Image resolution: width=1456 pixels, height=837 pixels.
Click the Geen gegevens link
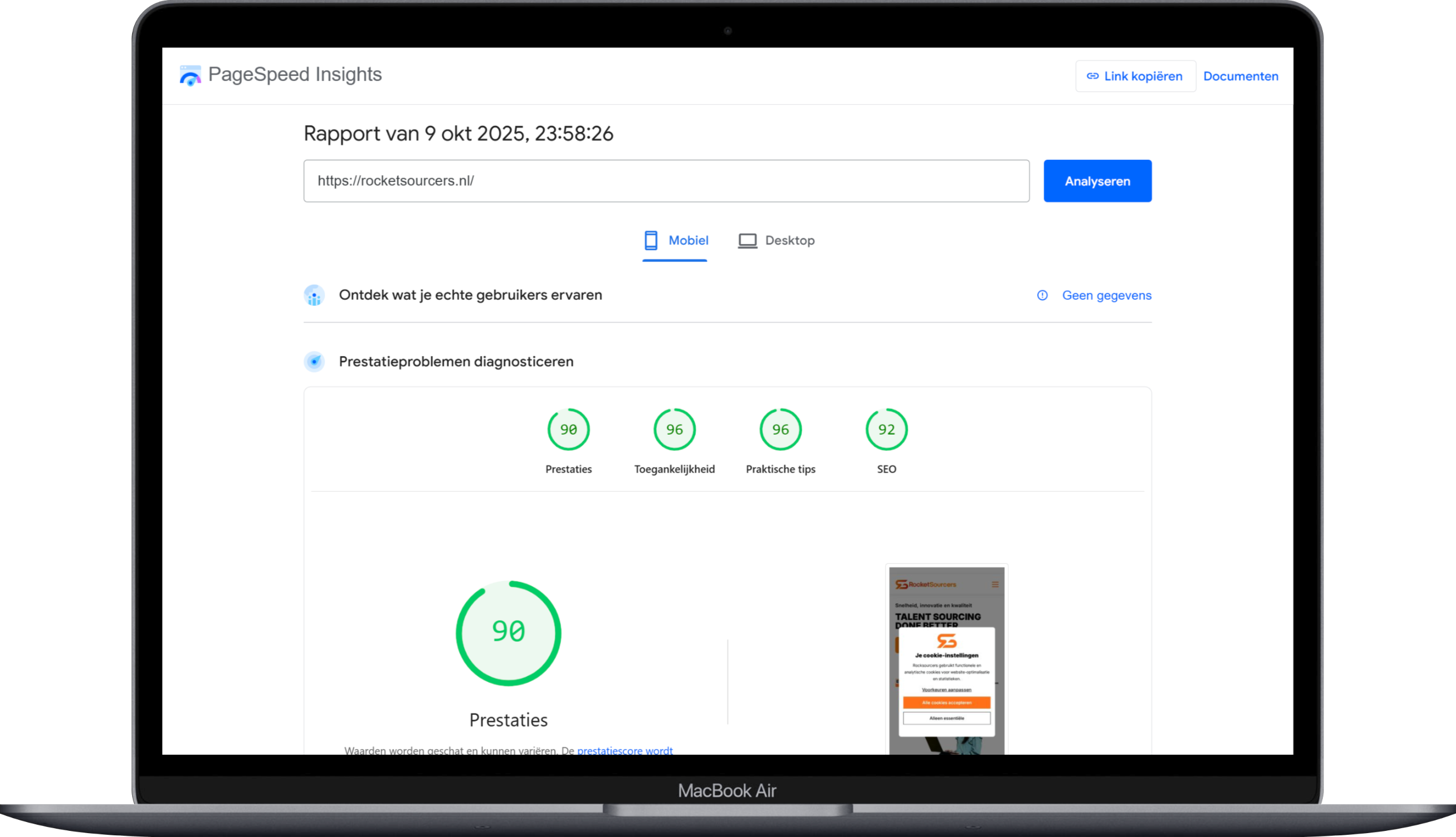point(1106,295)
